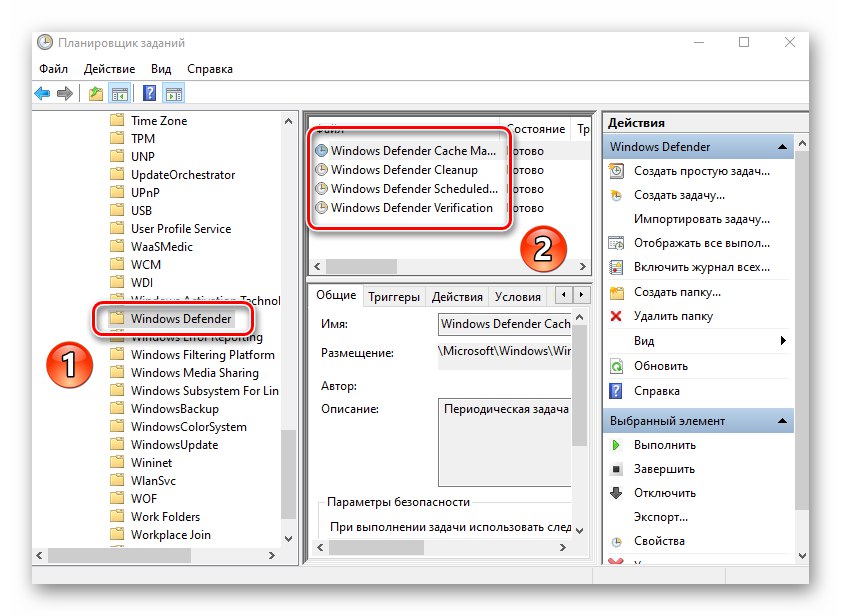Image resolution: width=841 pixels, height=616 pixels.
Task: Click the Windows Defender Verification task clock icon
Action: pos(321,208)
